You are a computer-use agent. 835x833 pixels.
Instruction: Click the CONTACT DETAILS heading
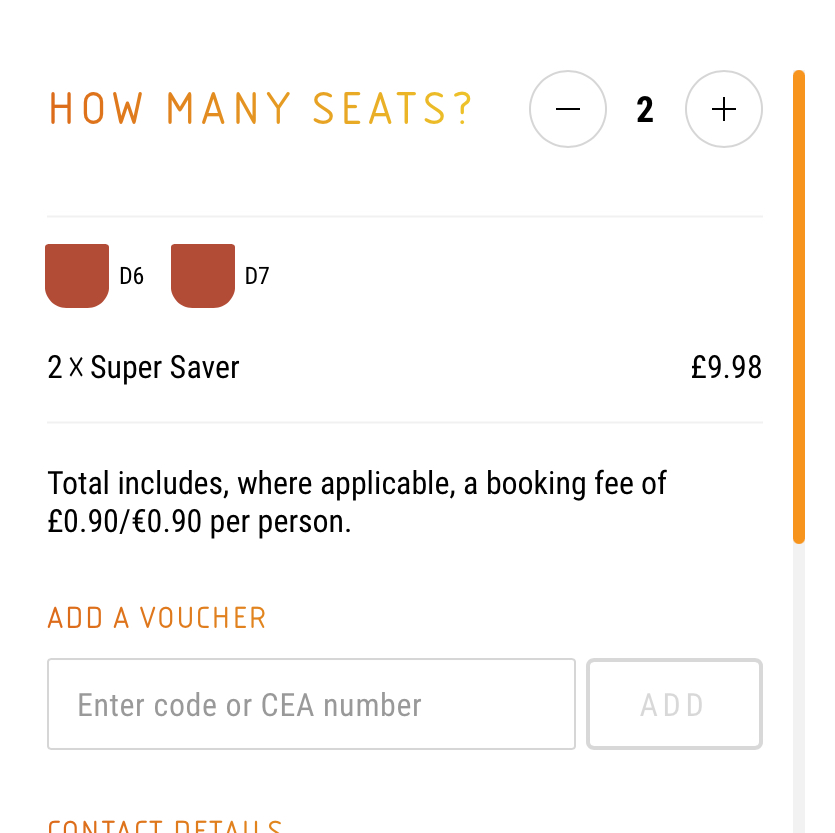[x=163, y=826]
